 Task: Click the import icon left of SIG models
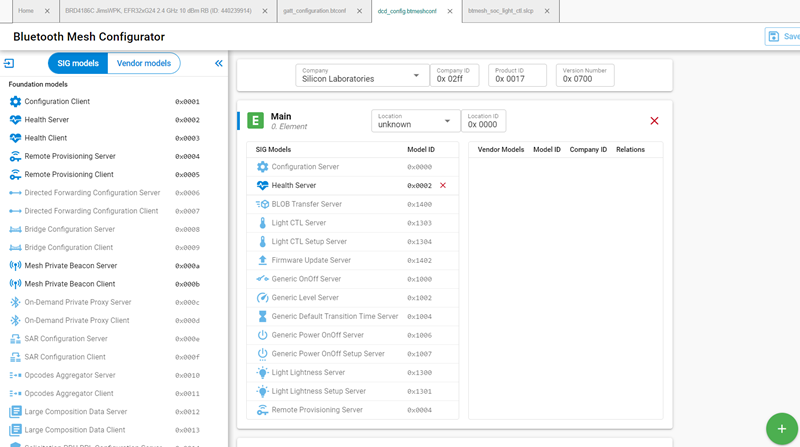9,63
